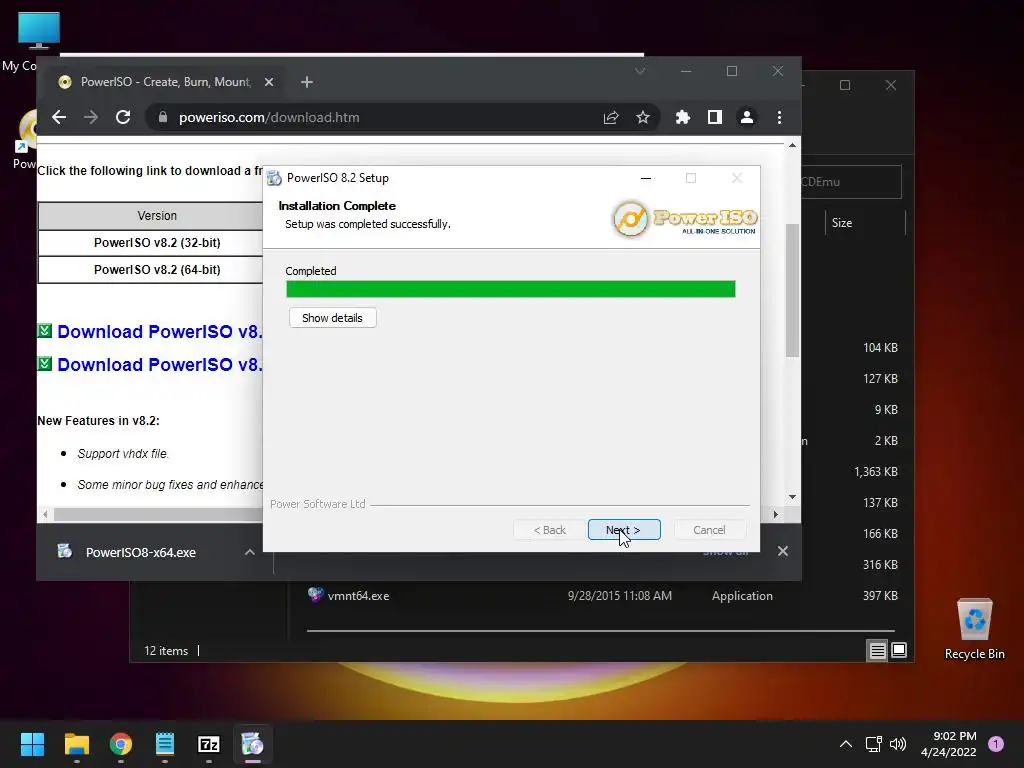This screenshot has height=768, width=1024.
Task: Open PowerISO setup taskbar icon
Action: [x=253, y=744]
